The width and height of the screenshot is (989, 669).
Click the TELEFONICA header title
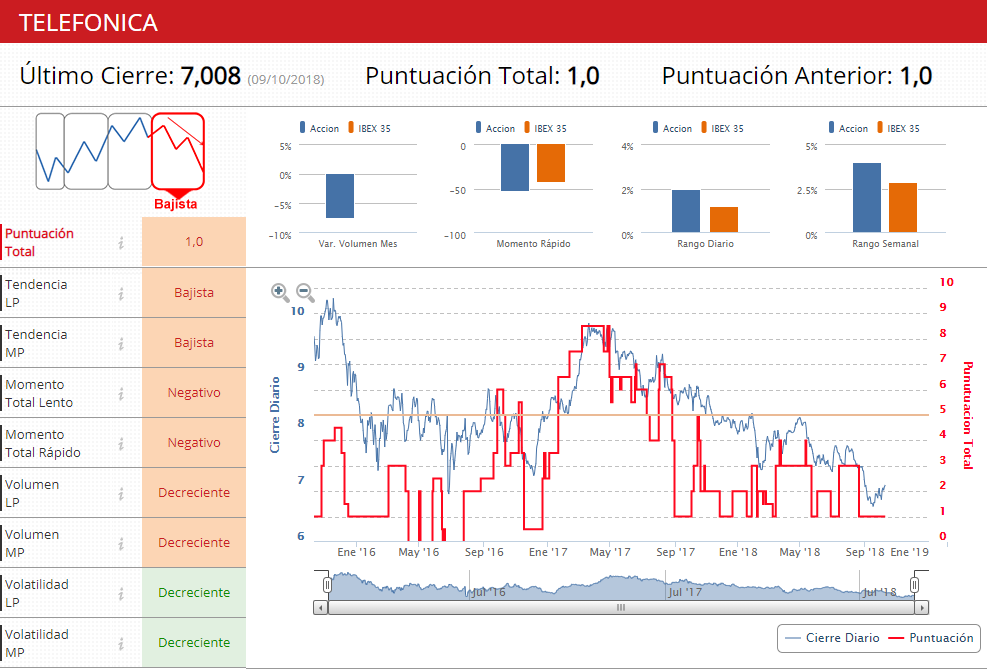coord(88,23)
